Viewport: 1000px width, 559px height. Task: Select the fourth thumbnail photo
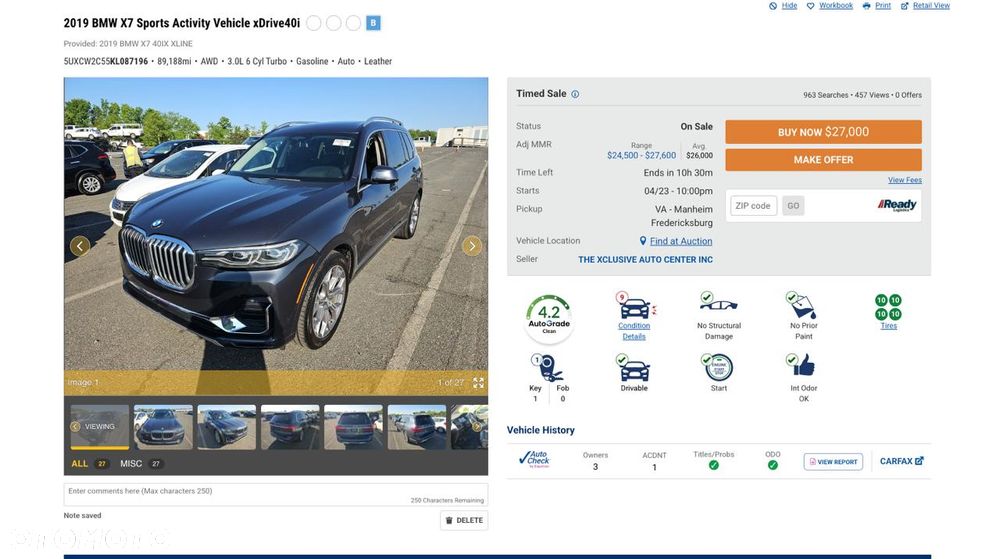coord(290,426)
